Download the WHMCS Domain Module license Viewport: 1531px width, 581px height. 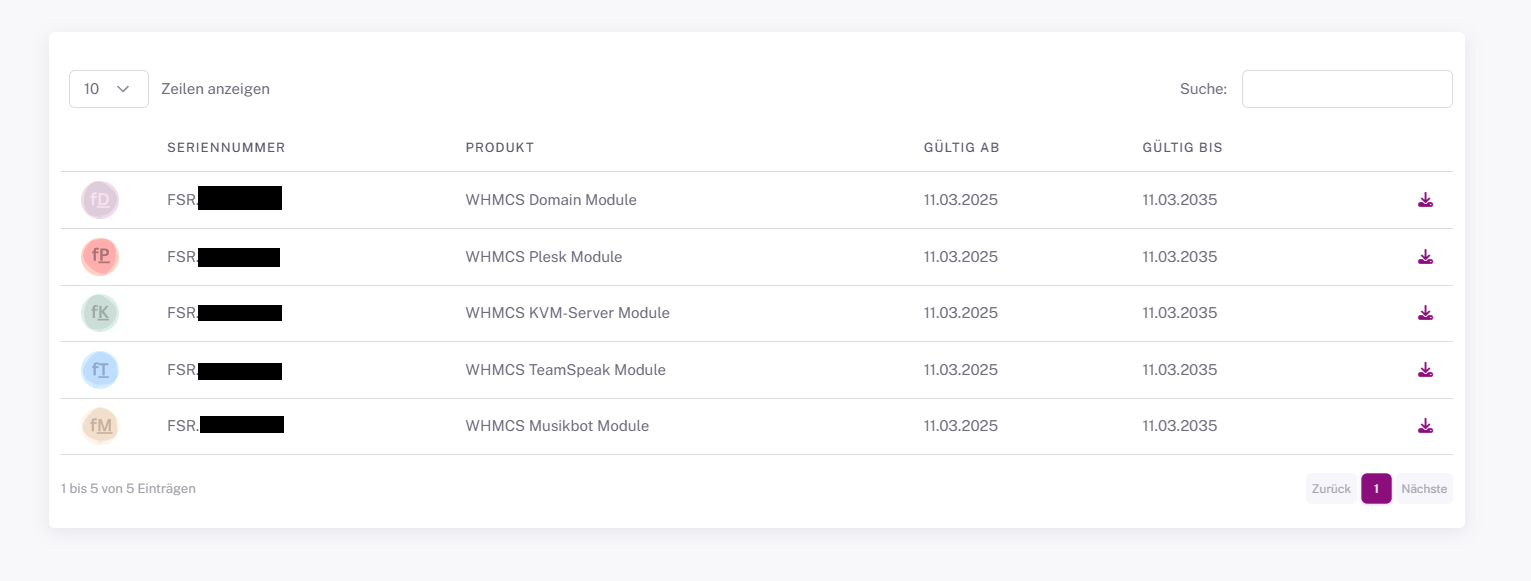(1425, 200)
